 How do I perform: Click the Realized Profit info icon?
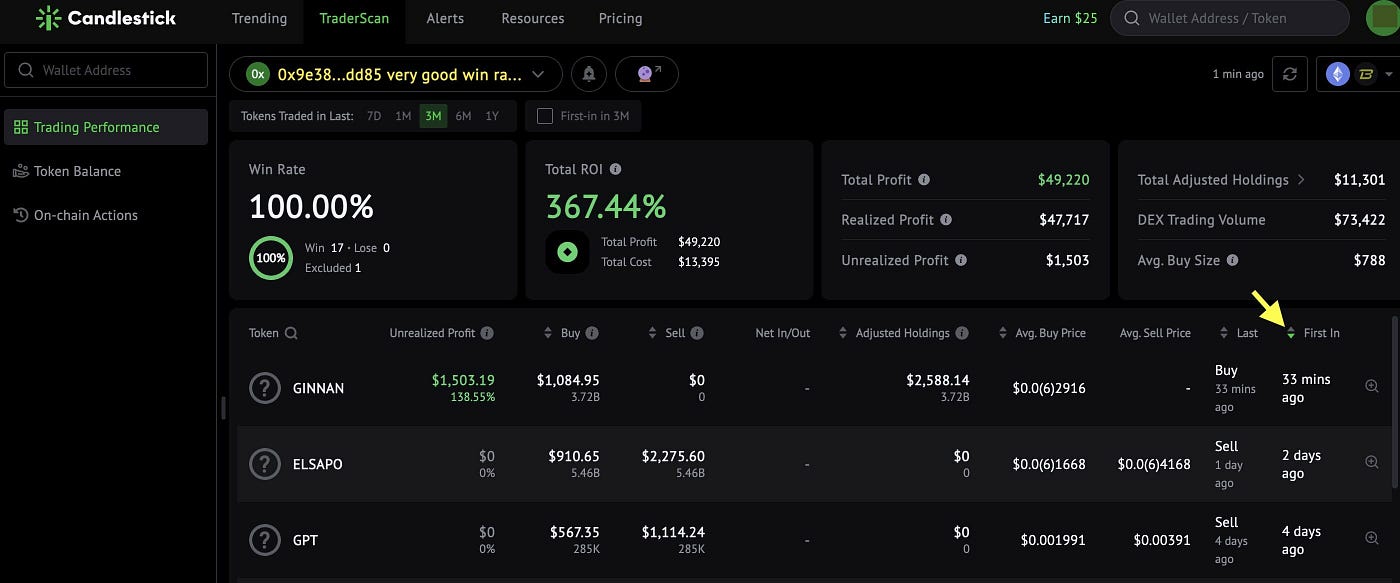point(946,220)
